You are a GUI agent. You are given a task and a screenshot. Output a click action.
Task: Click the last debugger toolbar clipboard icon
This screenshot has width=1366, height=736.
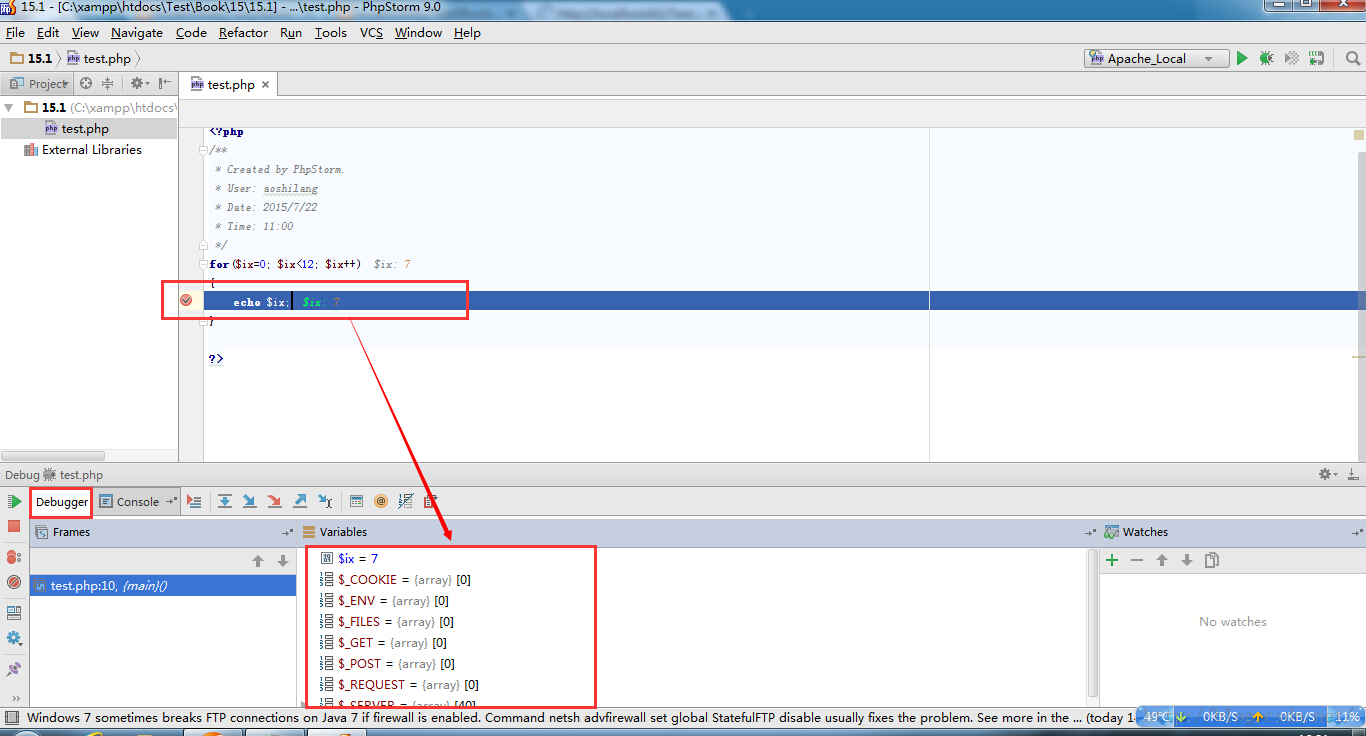click(x=430, y=502)
